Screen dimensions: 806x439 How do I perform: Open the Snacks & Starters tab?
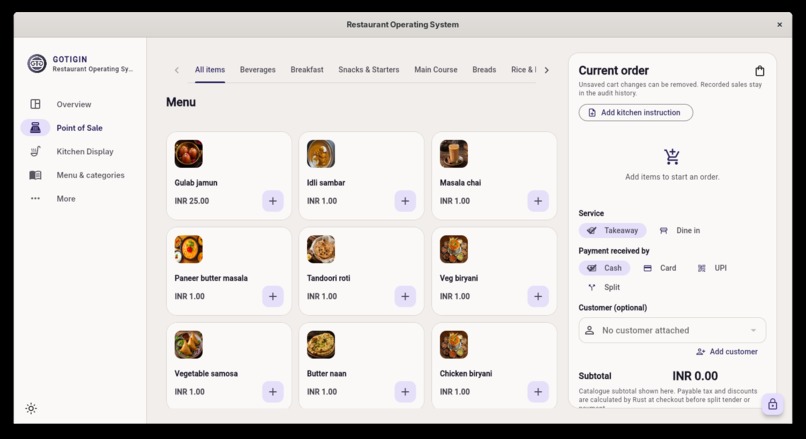pos(369,69)
